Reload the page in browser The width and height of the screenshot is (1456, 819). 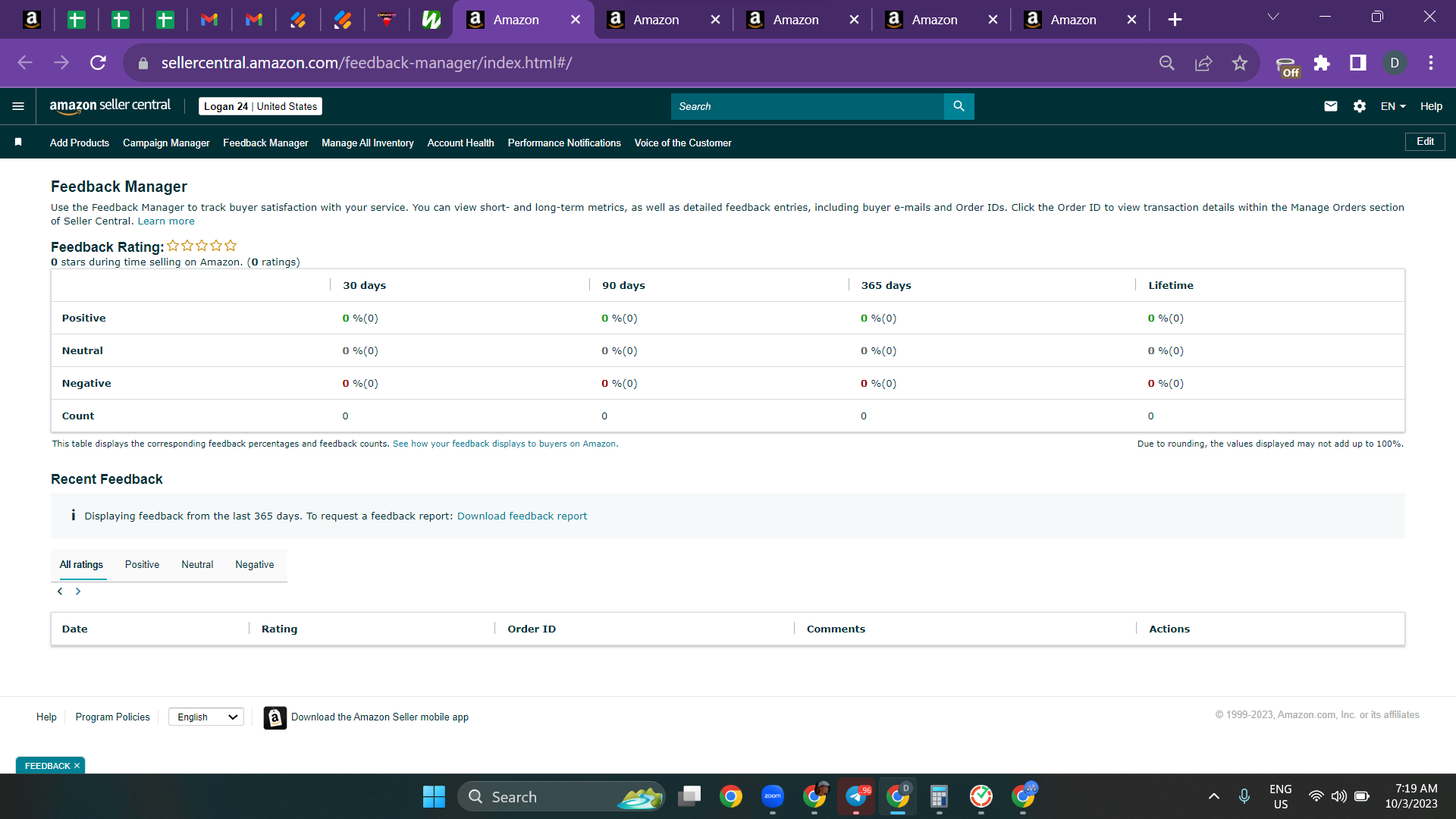pos(98,63)
